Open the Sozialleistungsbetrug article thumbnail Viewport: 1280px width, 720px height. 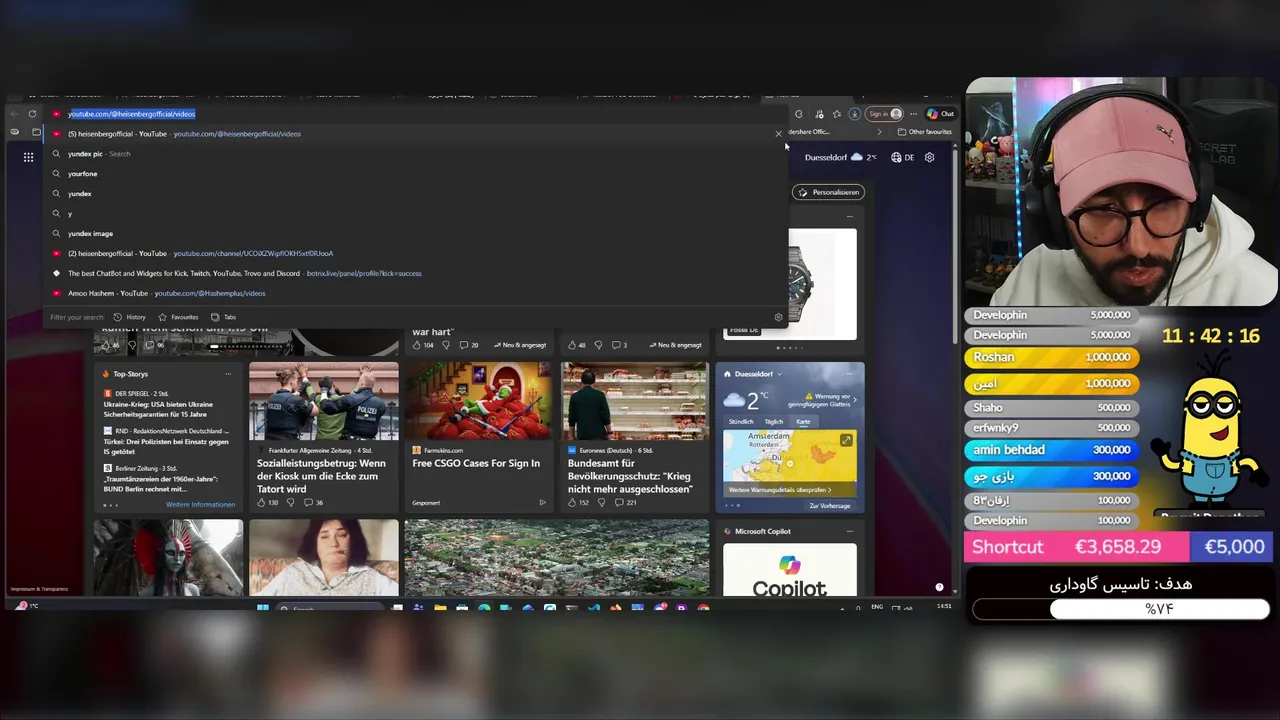pyautogui.click(x=324, y=401)
